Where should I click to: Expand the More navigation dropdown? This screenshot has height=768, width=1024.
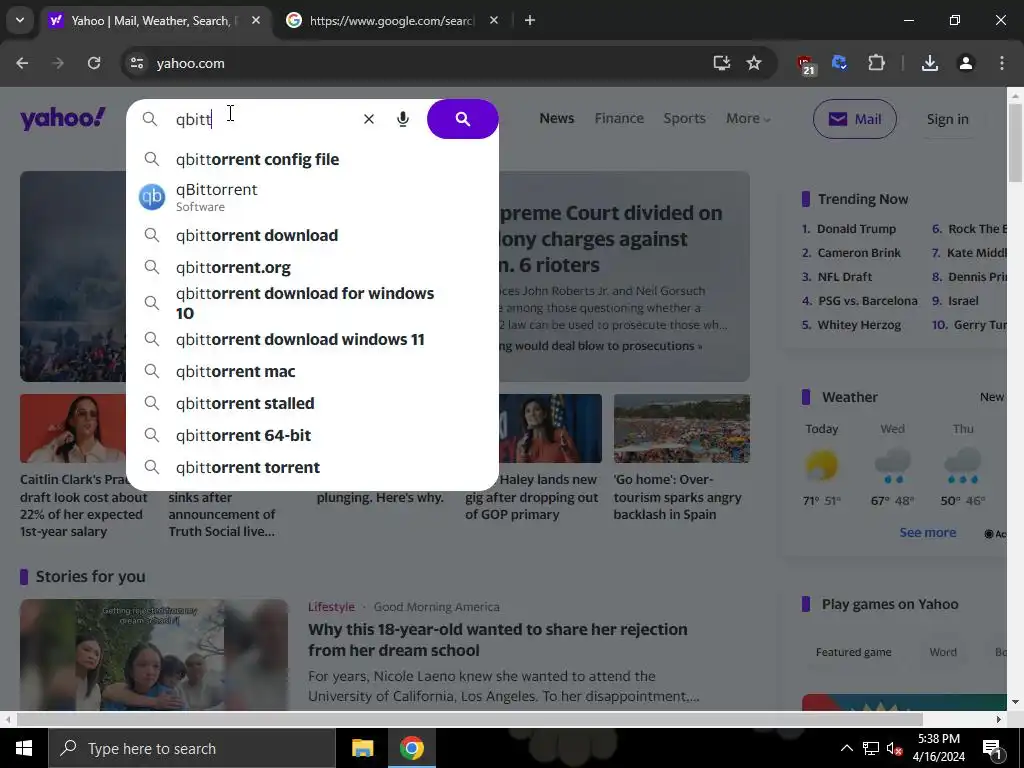point(748,118)
